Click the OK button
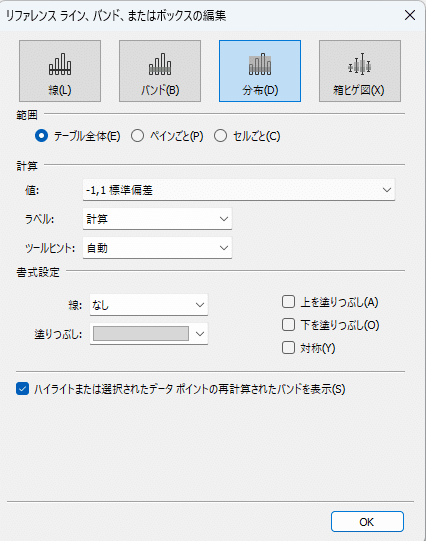The image size is (426, 541). click(367, 522)
